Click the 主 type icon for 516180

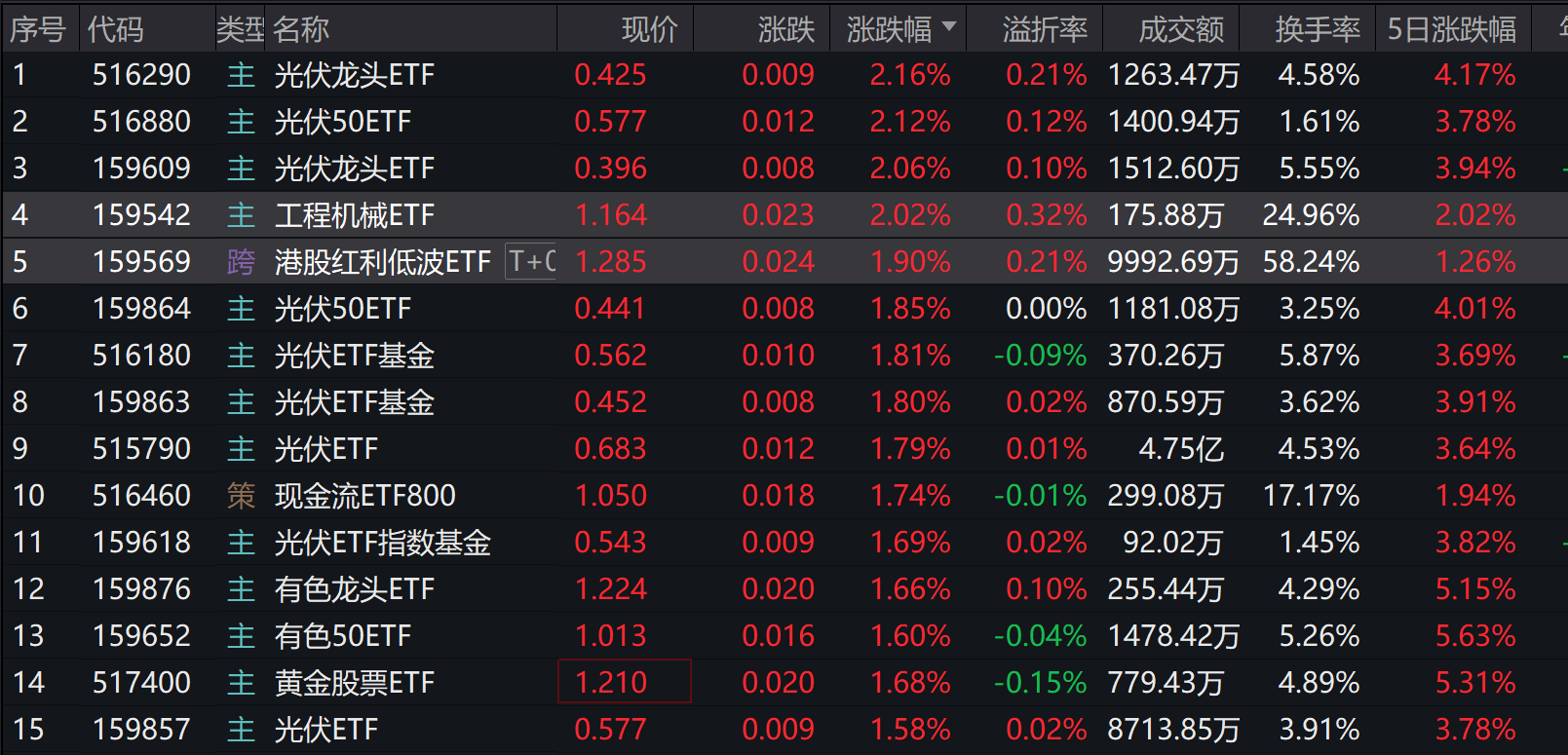click(241, 356)
